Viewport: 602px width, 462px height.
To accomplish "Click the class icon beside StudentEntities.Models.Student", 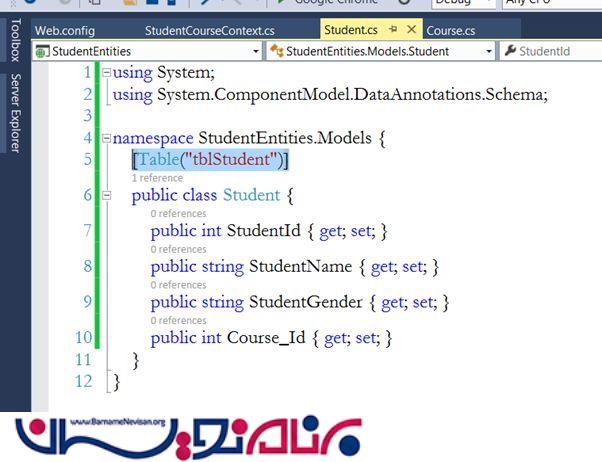I will [276, 51].
